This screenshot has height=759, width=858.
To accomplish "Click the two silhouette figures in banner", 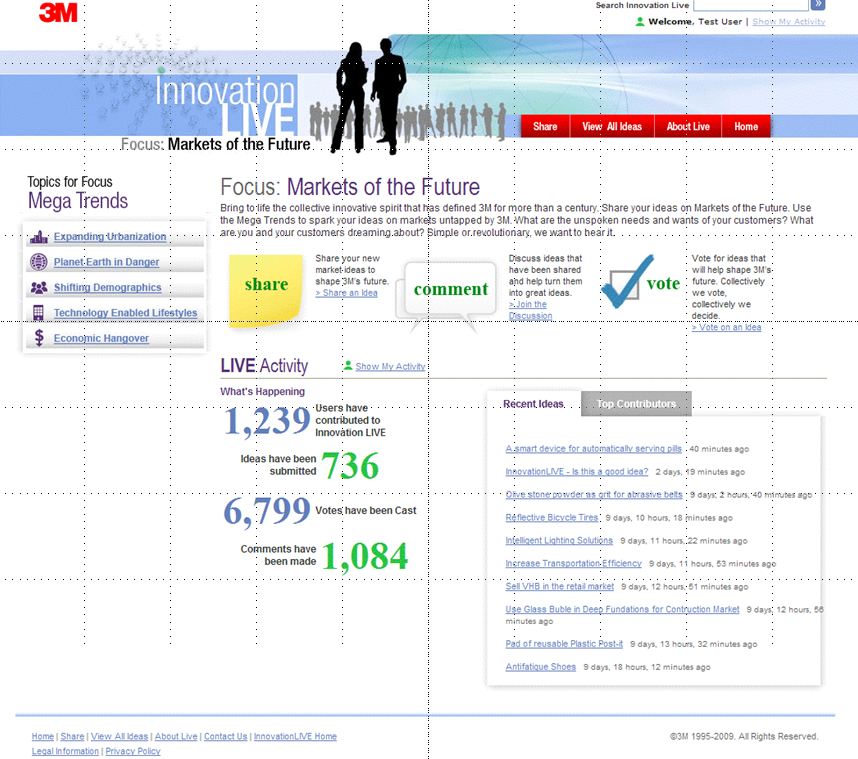I will coord(370,97).
